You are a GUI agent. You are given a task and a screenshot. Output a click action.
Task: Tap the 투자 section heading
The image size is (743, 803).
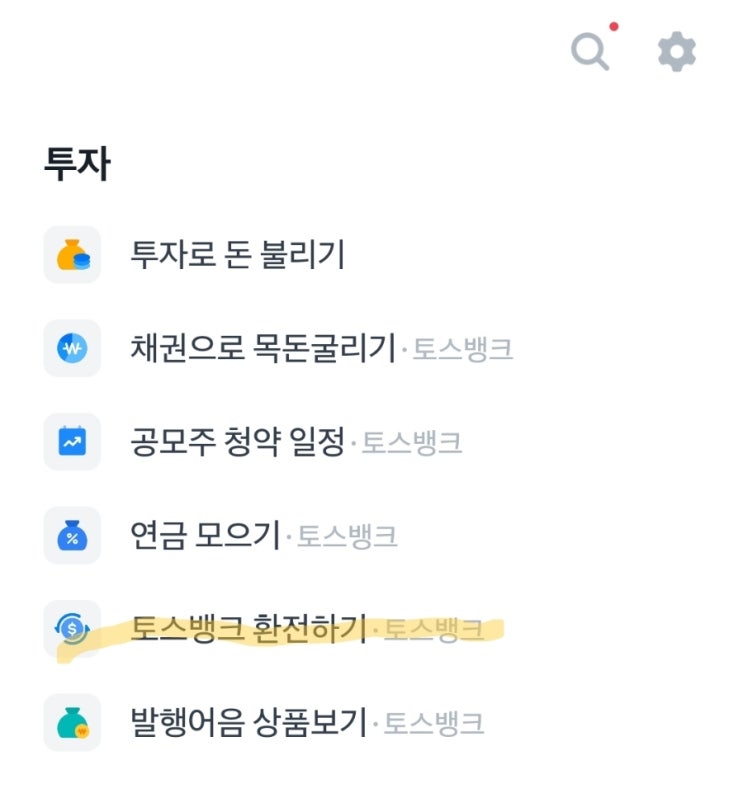pos(77,163)
